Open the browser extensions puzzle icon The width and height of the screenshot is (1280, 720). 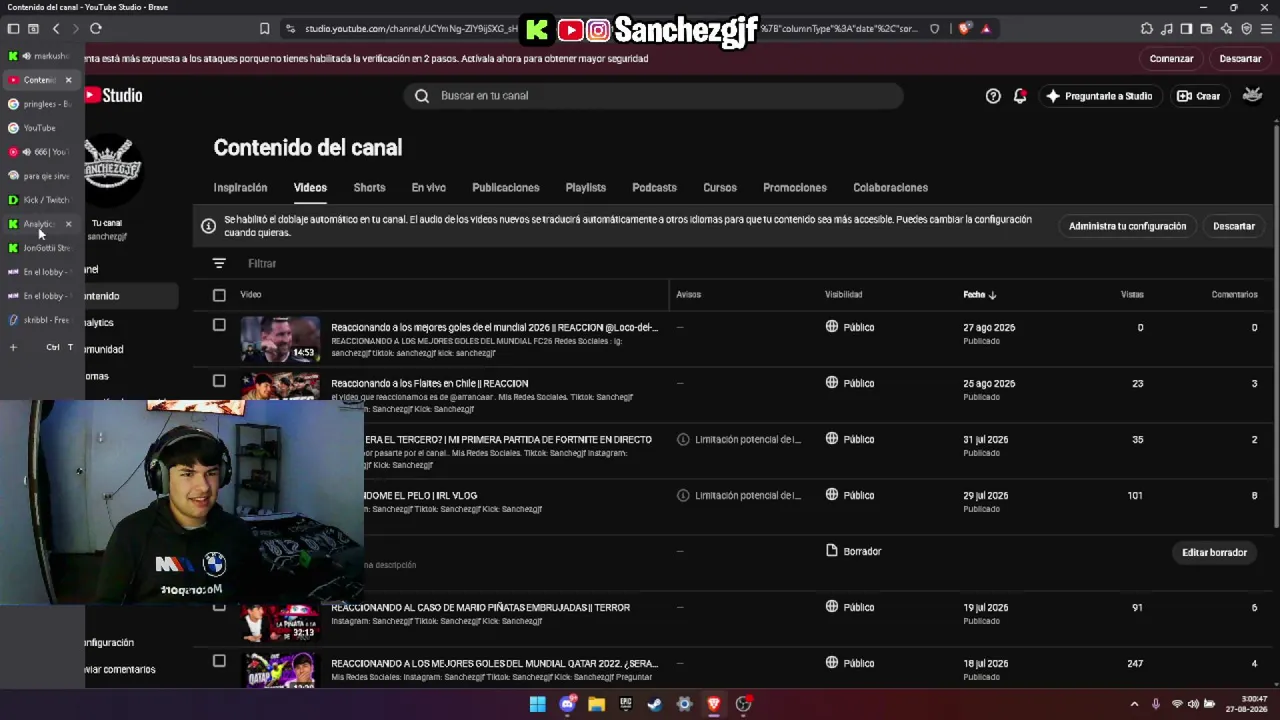coord(1147,29)
